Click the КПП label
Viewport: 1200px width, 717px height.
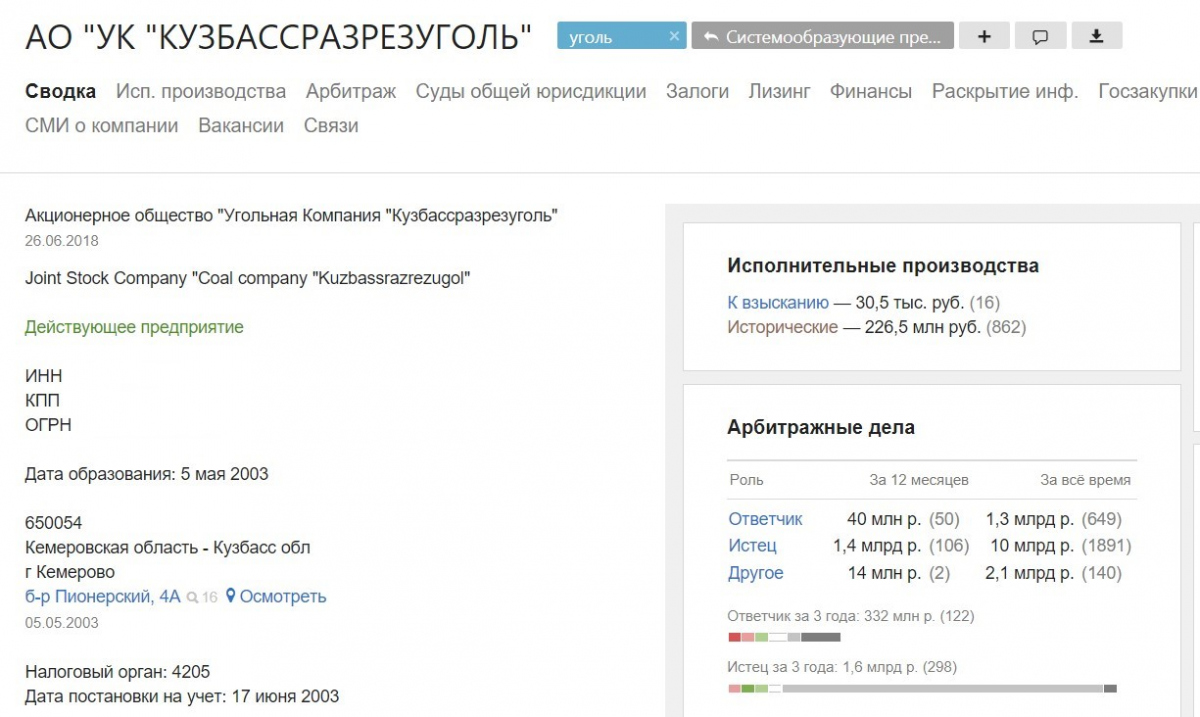[43, 401]
